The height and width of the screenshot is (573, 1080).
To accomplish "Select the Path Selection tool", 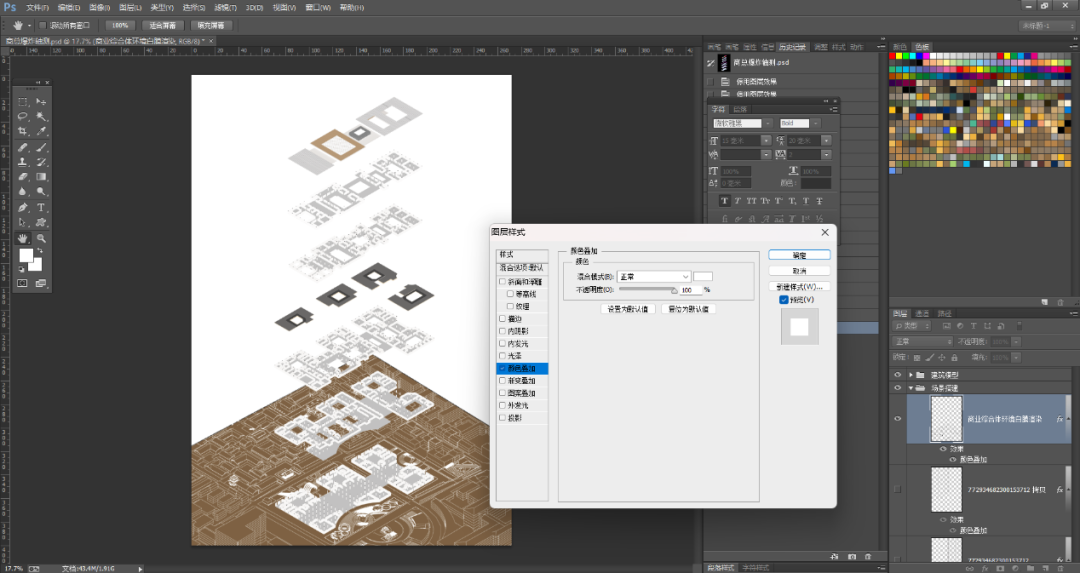I will click(23, 222).
